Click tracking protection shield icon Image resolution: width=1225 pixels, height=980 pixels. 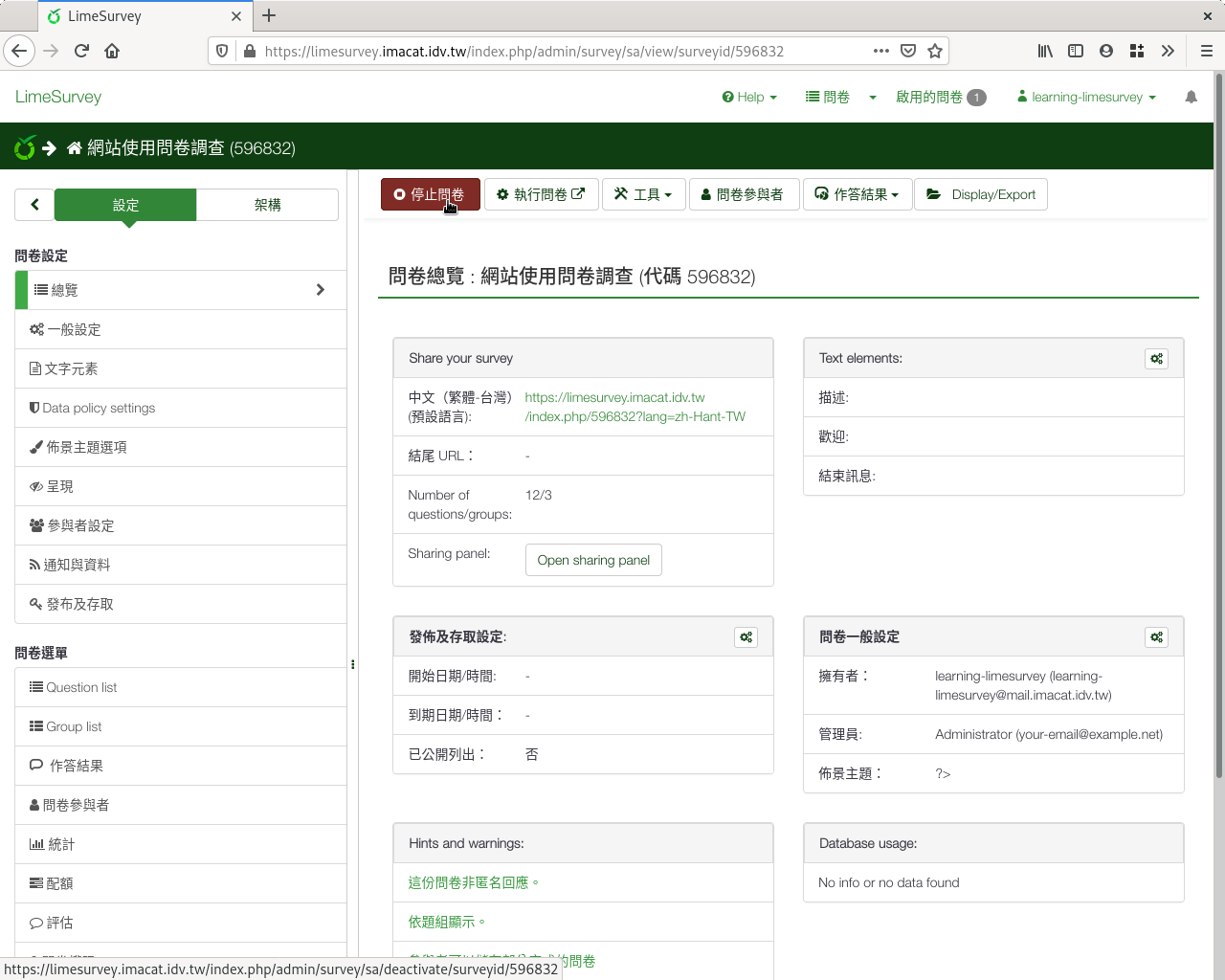(x=222, y=51)
